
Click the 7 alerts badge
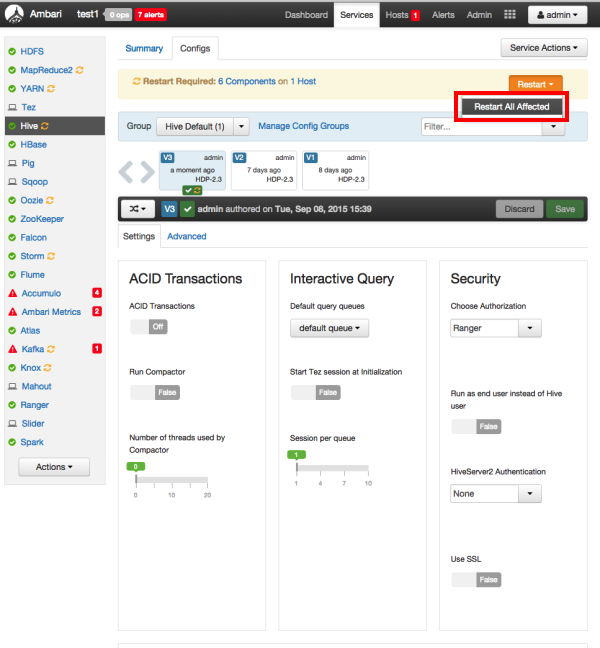point(151,15)
